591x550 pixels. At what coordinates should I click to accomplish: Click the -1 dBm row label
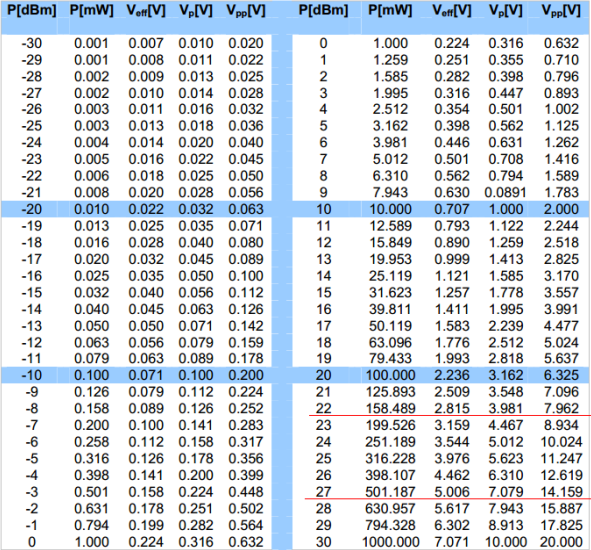[32, 525]
